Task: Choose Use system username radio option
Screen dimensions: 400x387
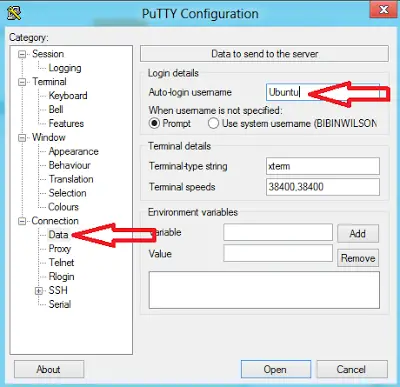Action: pos(213,123)
